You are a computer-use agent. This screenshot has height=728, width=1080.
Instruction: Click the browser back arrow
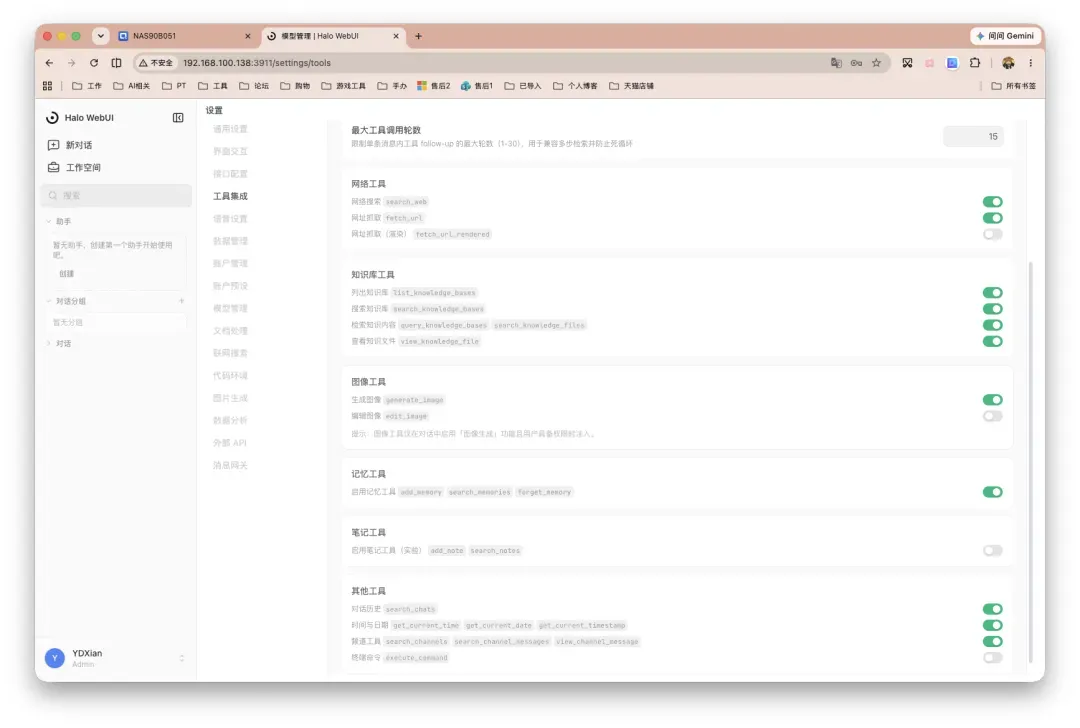click(49, 63)
